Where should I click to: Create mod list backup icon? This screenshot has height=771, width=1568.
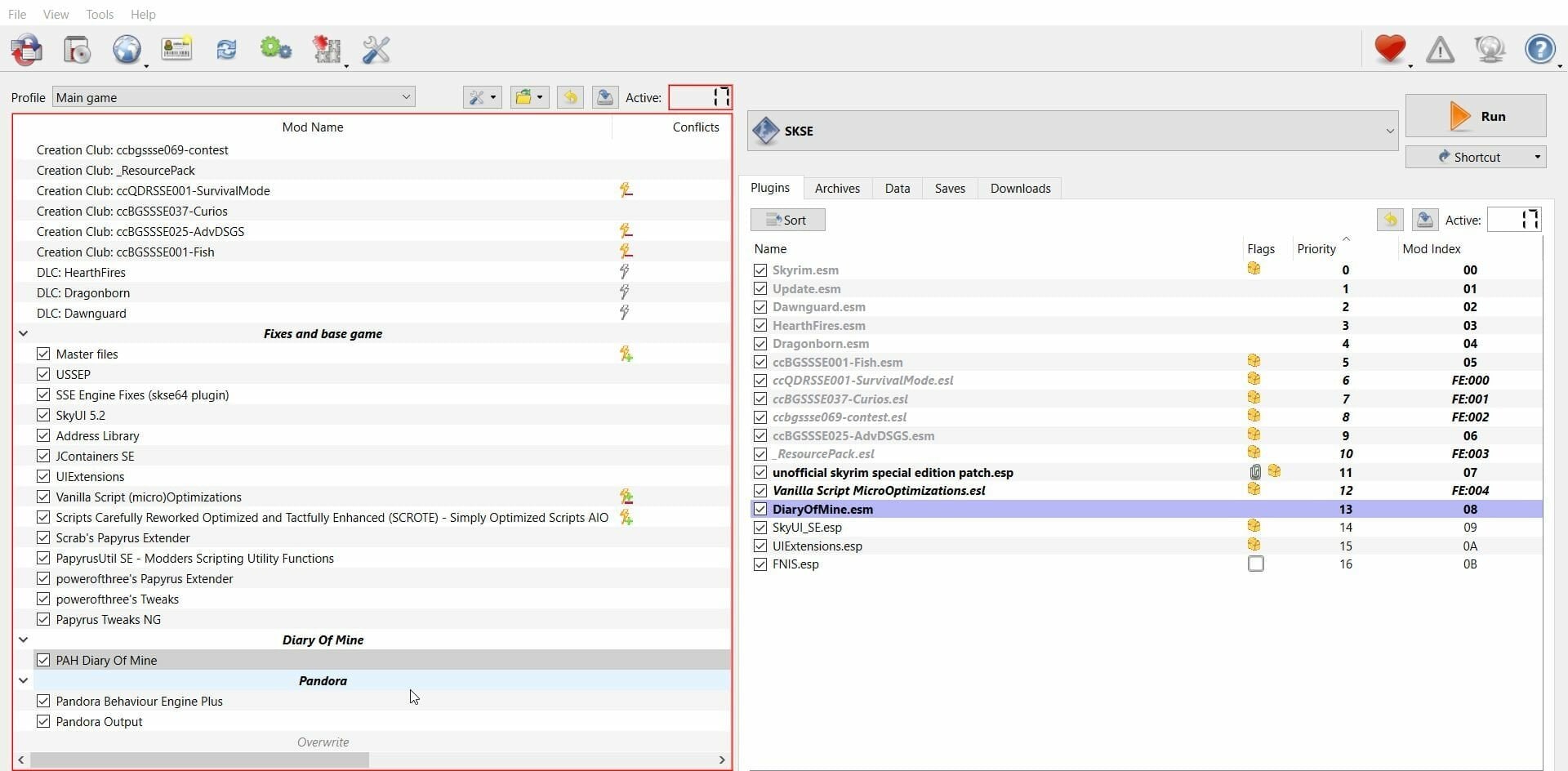(605, 98)
